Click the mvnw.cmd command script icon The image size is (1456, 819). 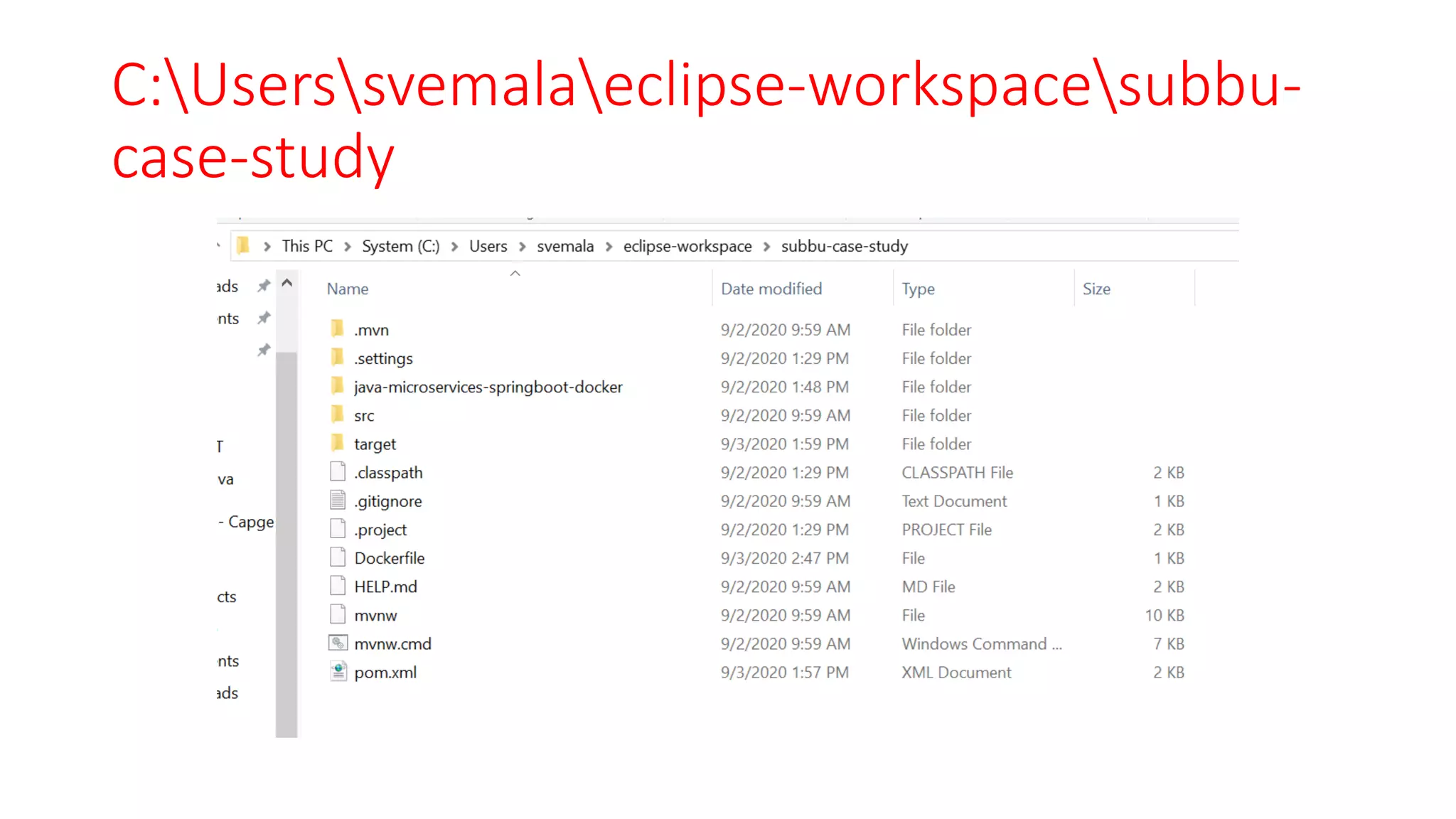click(x=338, y=643)
